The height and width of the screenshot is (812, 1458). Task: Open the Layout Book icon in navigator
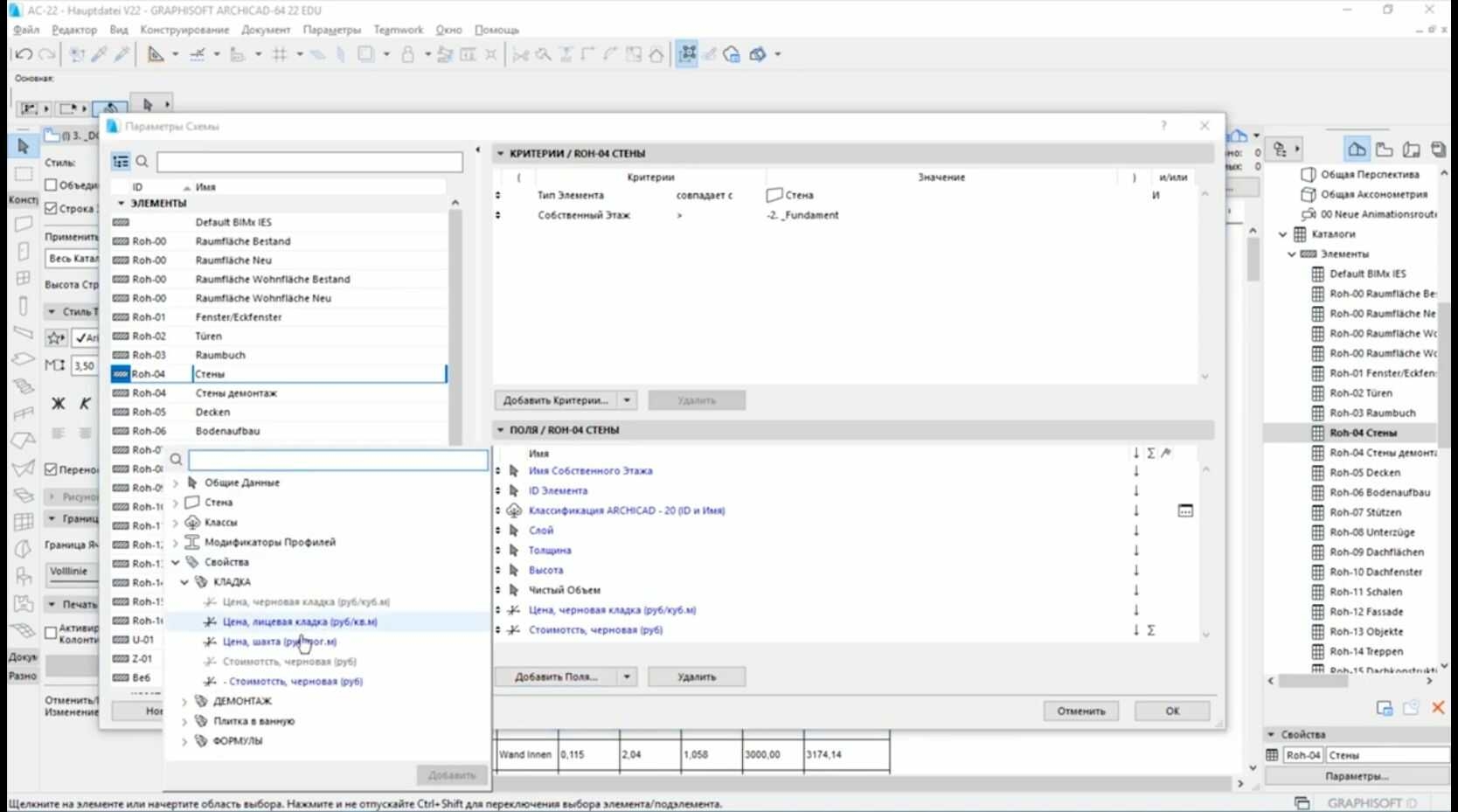1411,149
